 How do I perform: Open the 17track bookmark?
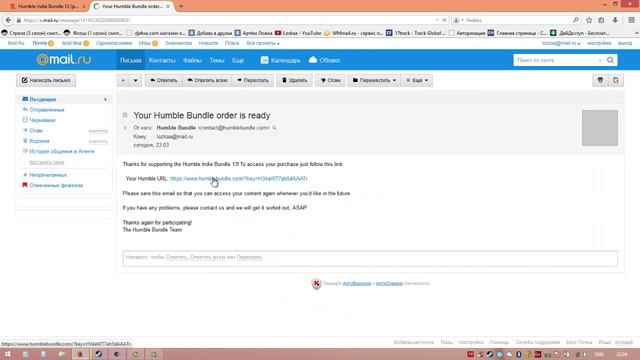[x=416, y=33]
